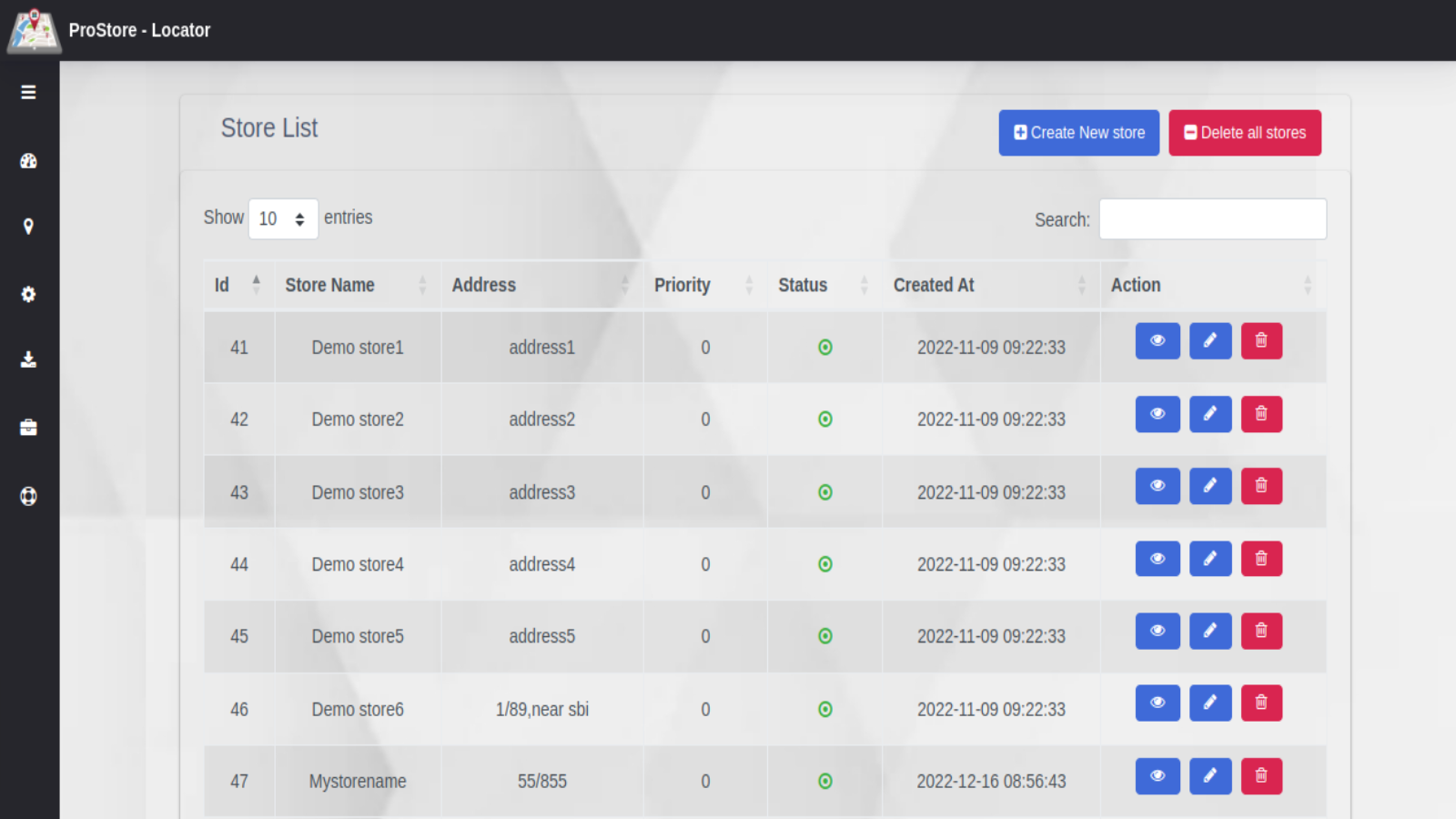Viewport: 1456px width, 819px height.
Task: Delete Demo store2 with trash button
Action: coord(1261,414)
